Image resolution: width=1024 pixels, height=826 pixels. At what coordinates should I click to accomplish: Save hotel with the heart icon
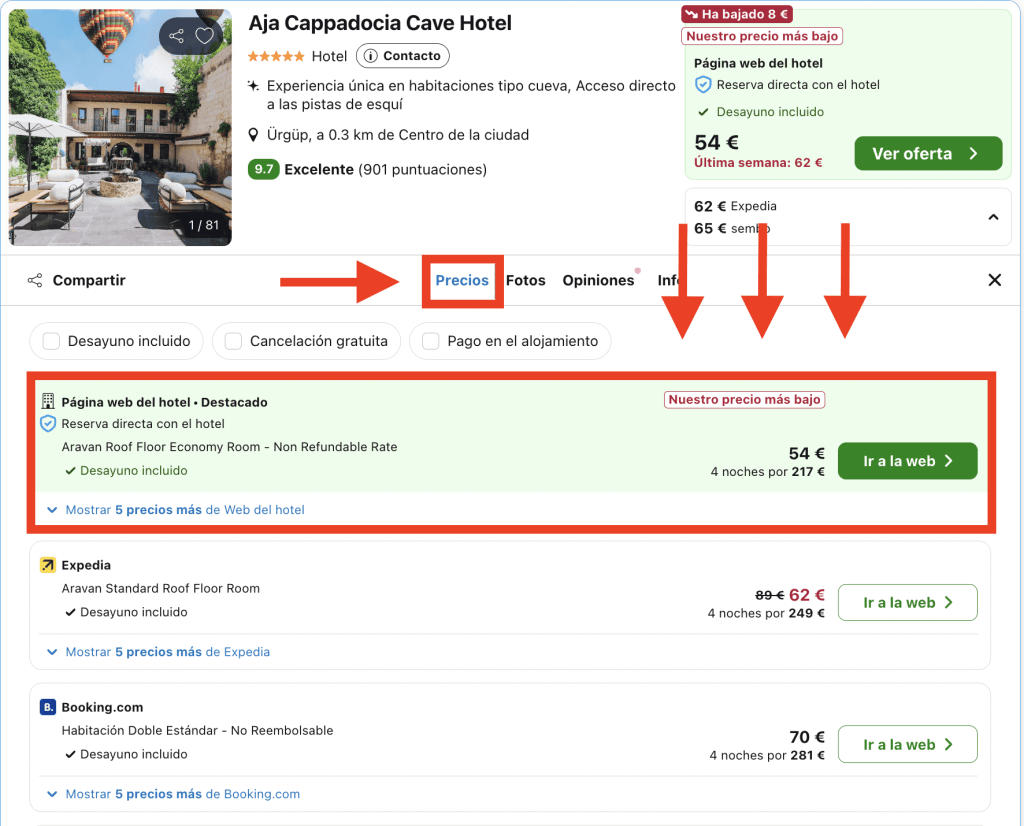tap(205, 37)
